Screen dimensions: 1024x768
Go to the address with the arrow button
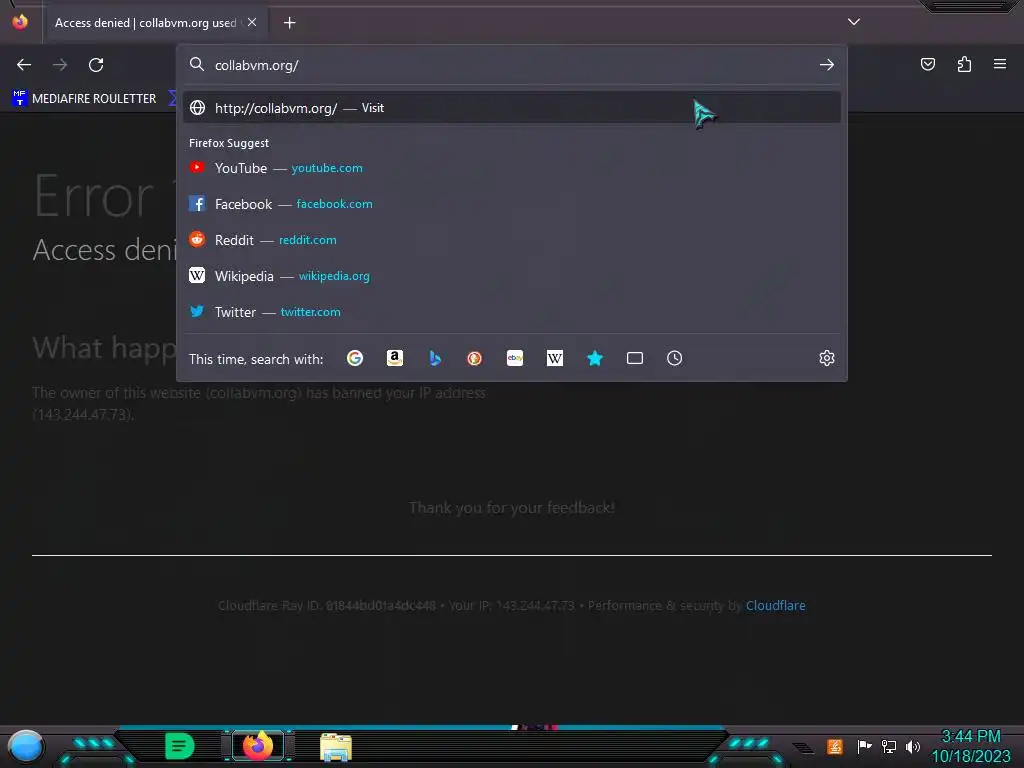[x=827, y=65]
